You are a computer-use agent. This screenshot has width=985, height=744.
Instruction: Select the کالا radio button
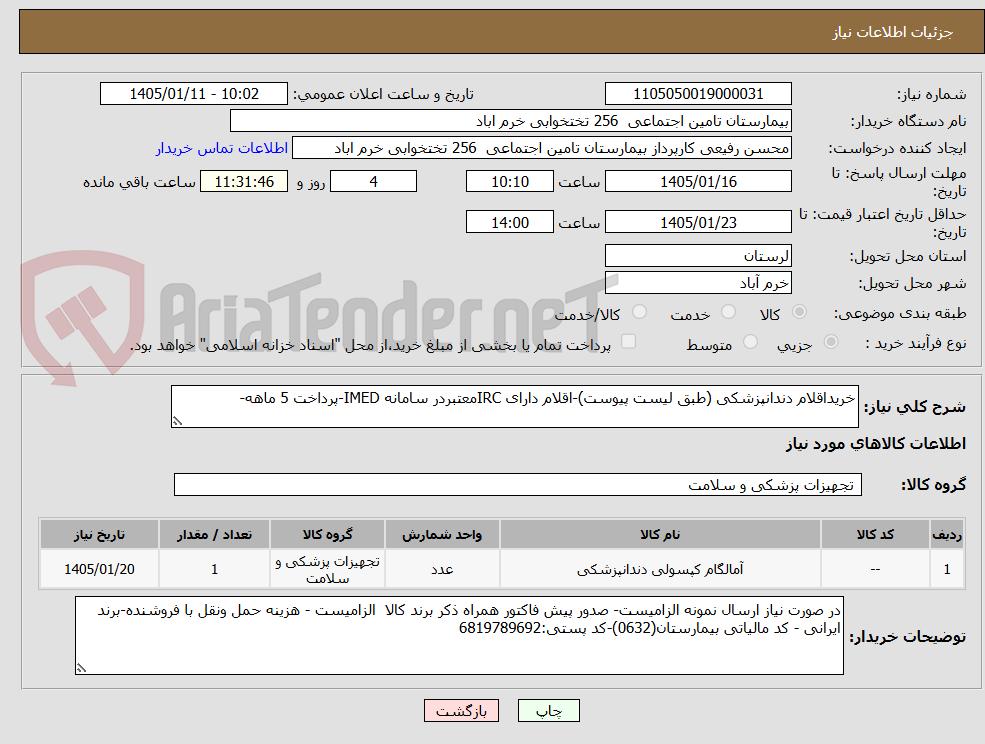(x=800, y=312)
